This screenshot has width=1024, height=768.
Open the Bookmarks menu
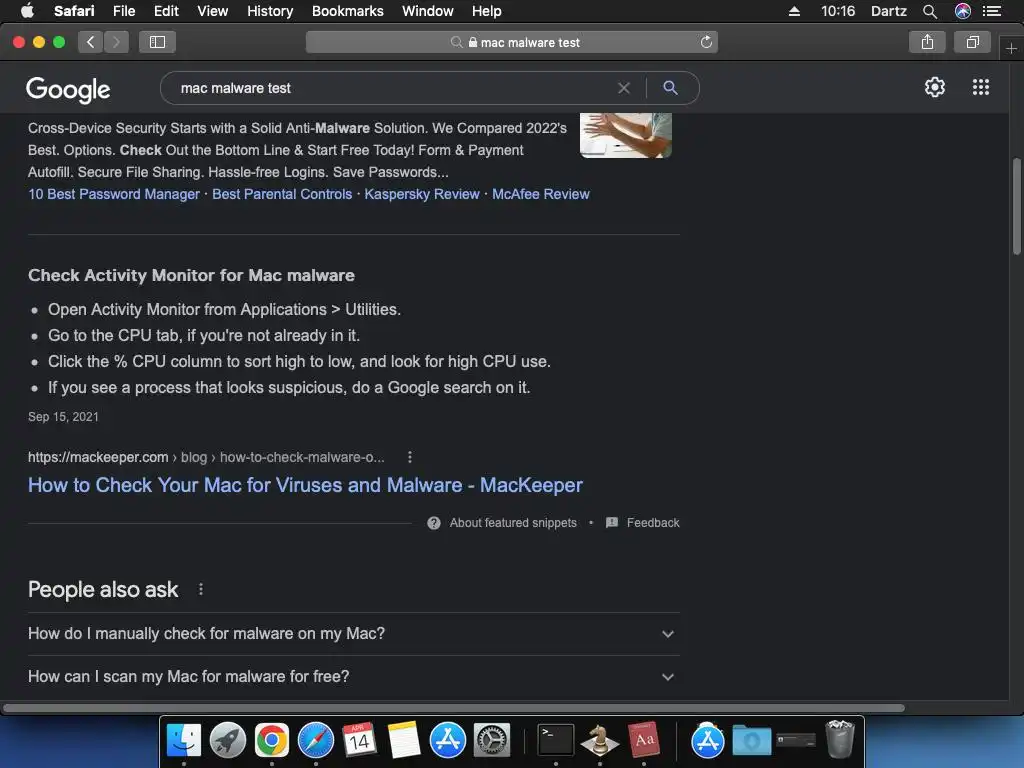point(347,11)
